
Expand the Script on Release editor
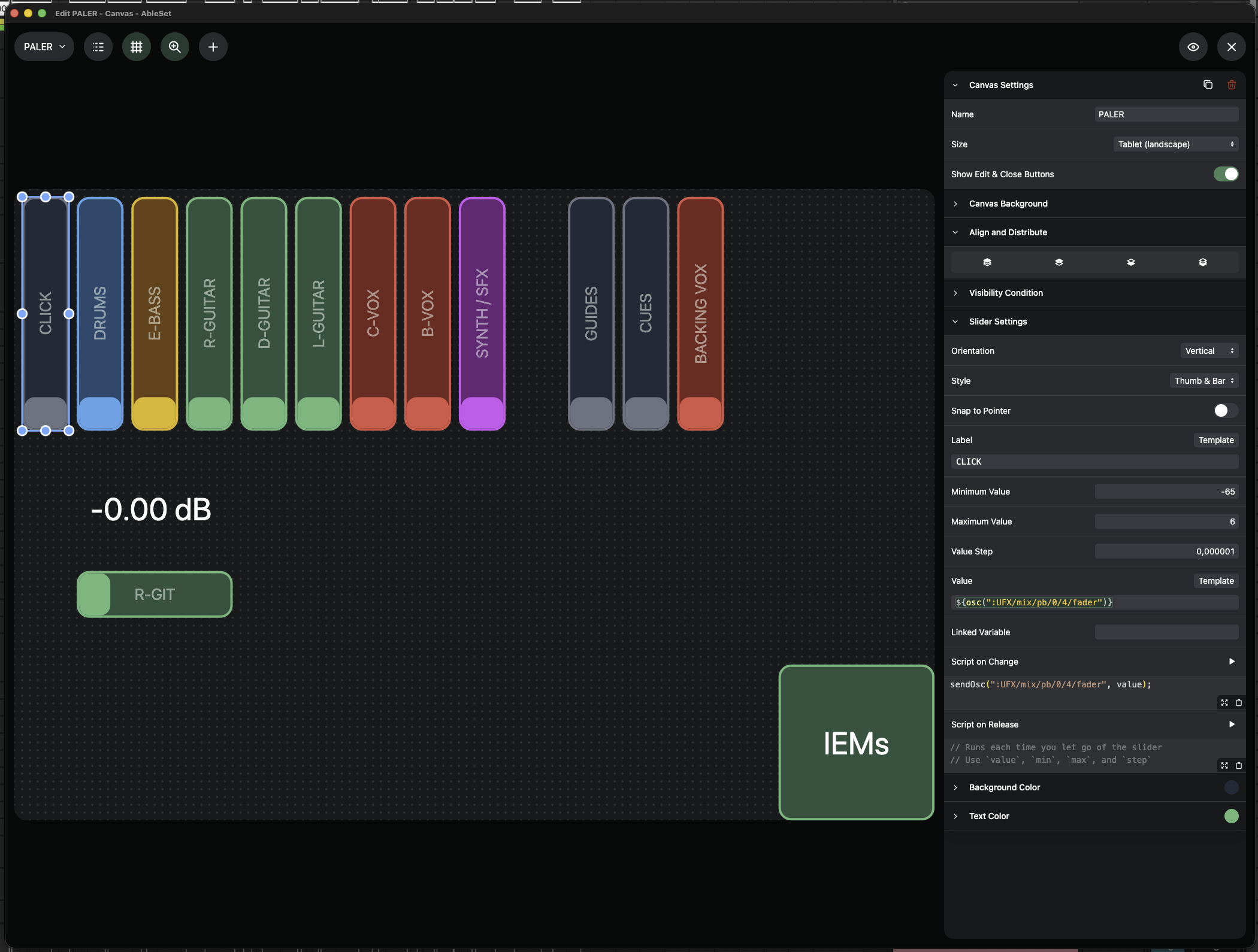[x=1224, y=766]
